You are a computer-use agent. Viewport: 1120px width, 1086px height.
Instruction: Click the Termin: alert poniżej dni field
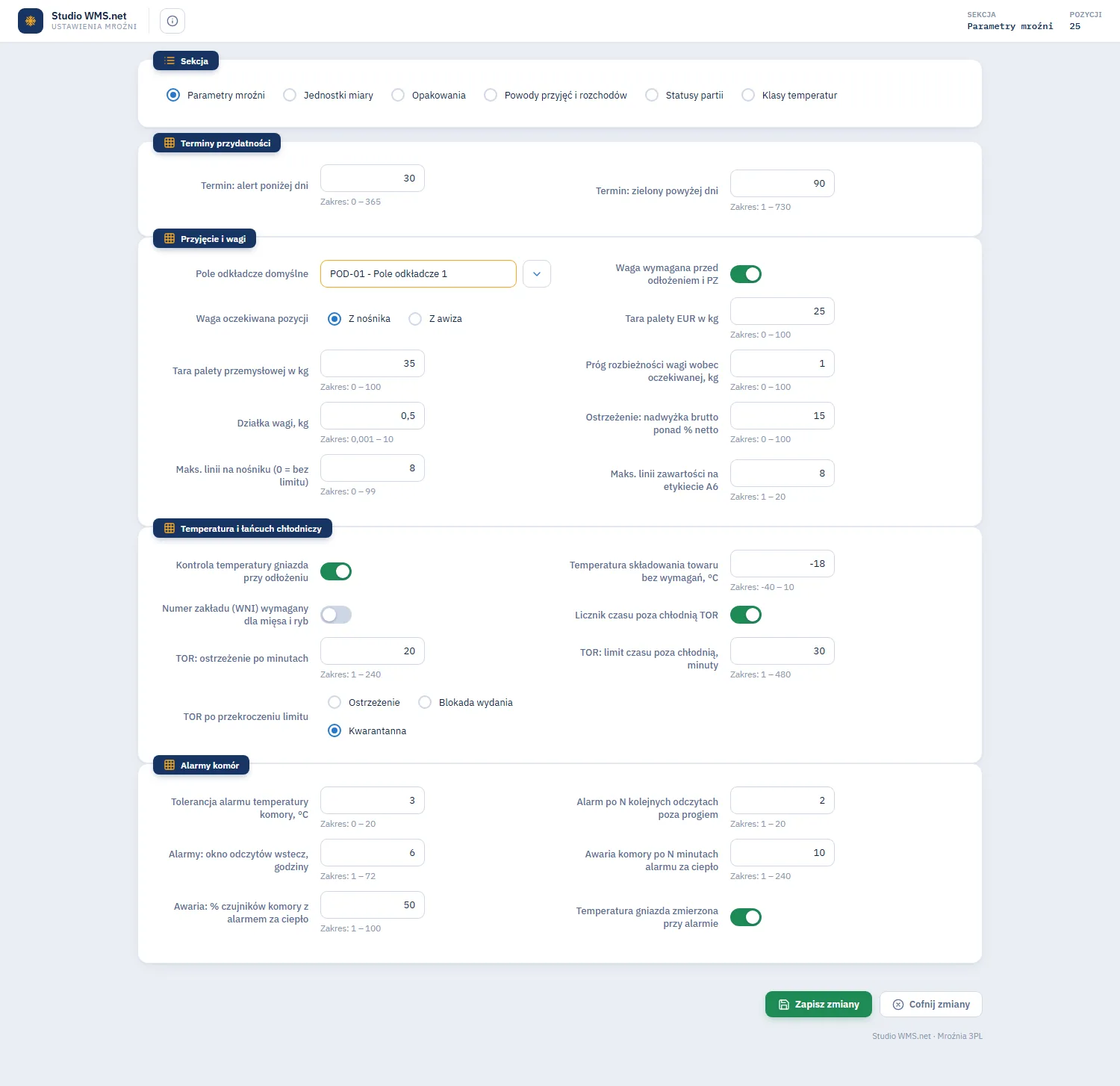tap(373, 179)
